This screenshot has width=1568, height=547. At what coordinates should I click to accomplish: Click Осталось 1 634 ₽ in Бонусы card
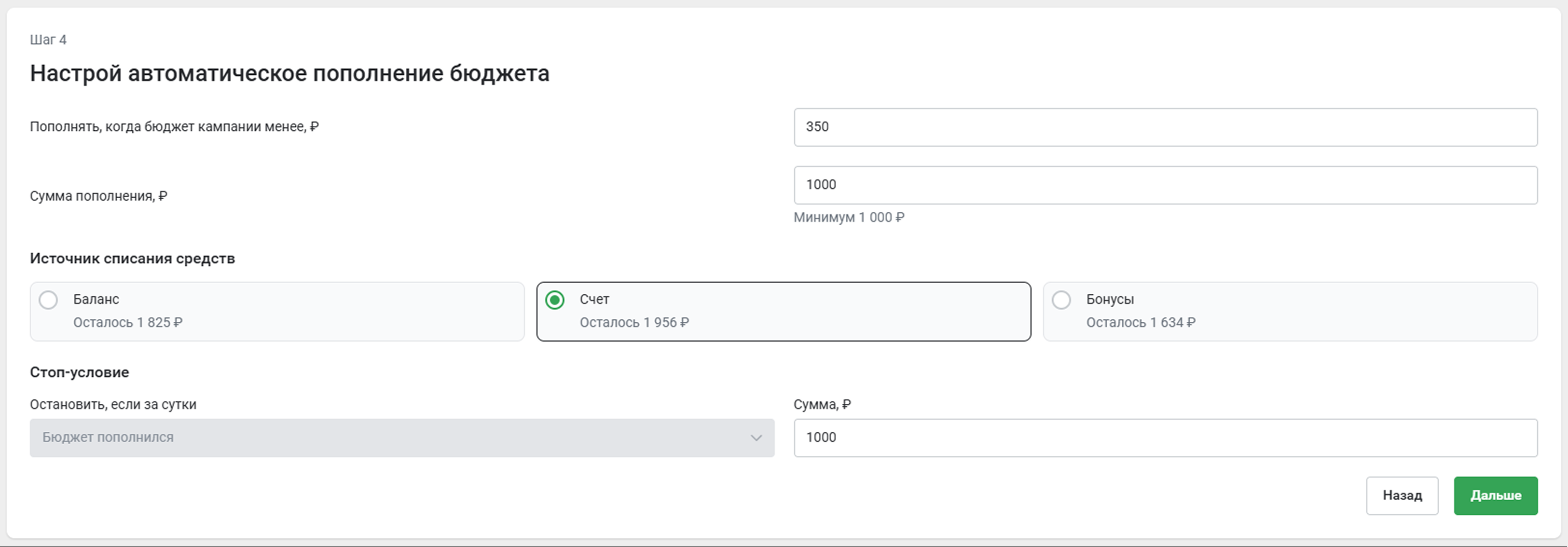coord(1141,323)
